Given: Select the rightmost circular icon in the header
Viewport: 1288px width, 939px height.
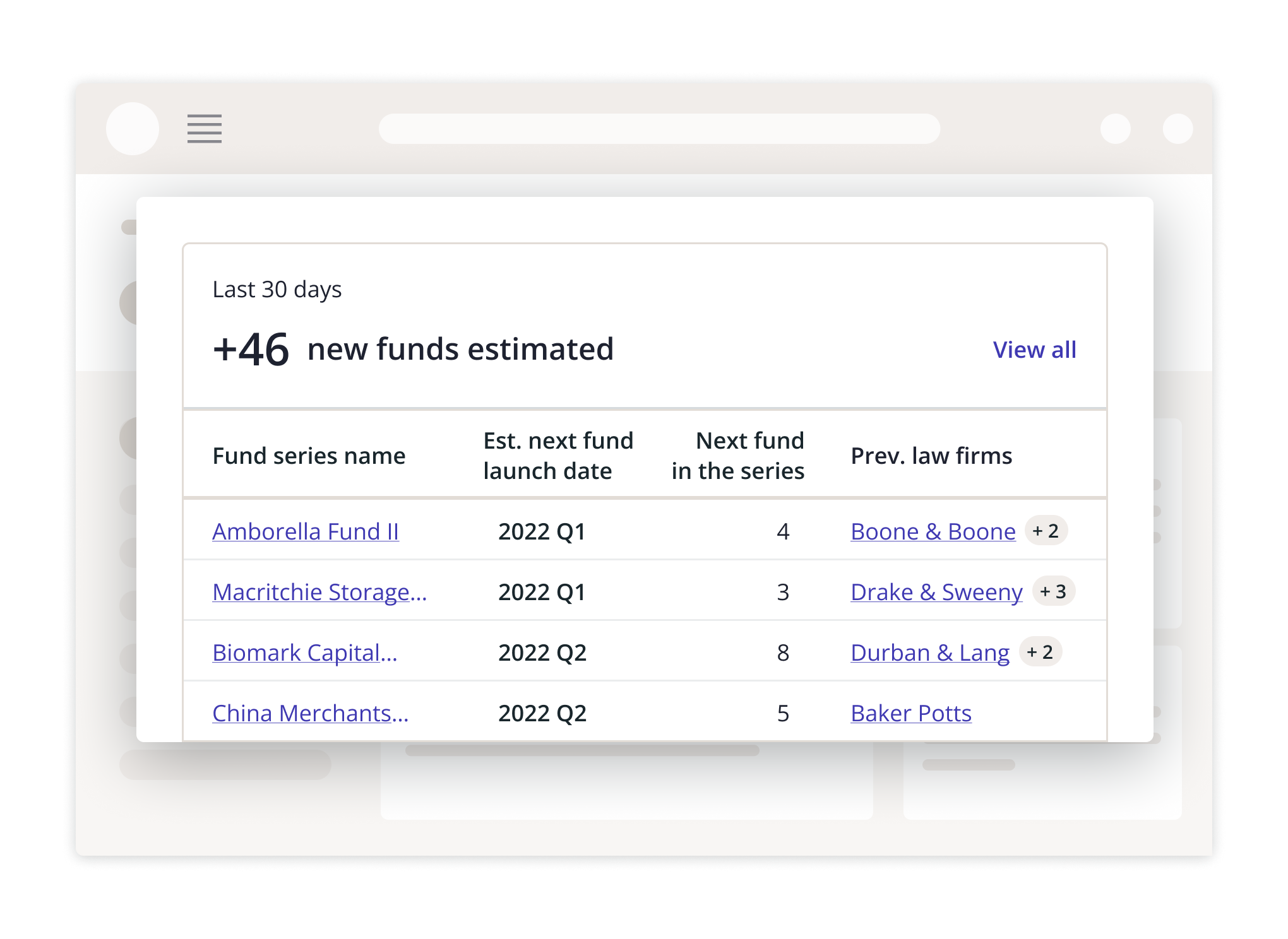Looking at the screenshot, I should (x=1176, y=129).
